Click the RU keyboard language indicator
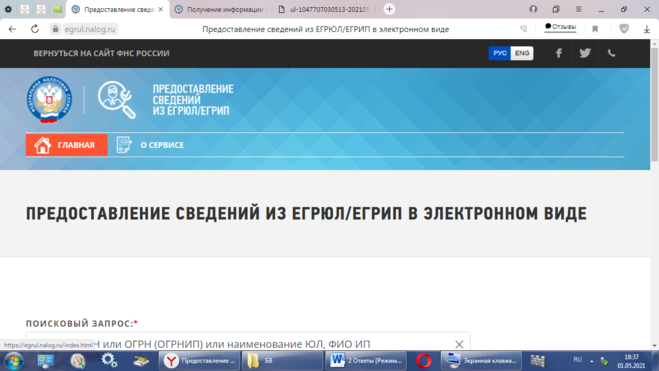659x371 pixels. [577, 360]
